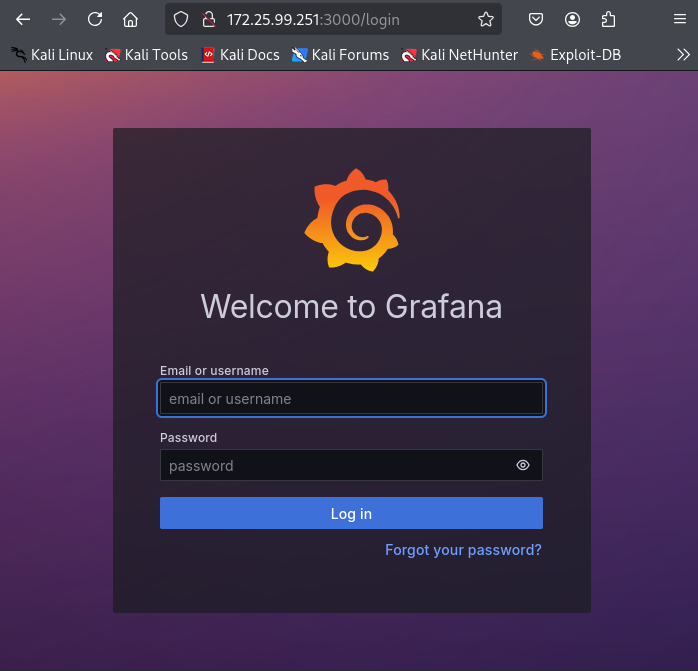This screenshot has height=671, width=698.
Task: Open the Firefox hamburger menu
Action: point(679,19)
